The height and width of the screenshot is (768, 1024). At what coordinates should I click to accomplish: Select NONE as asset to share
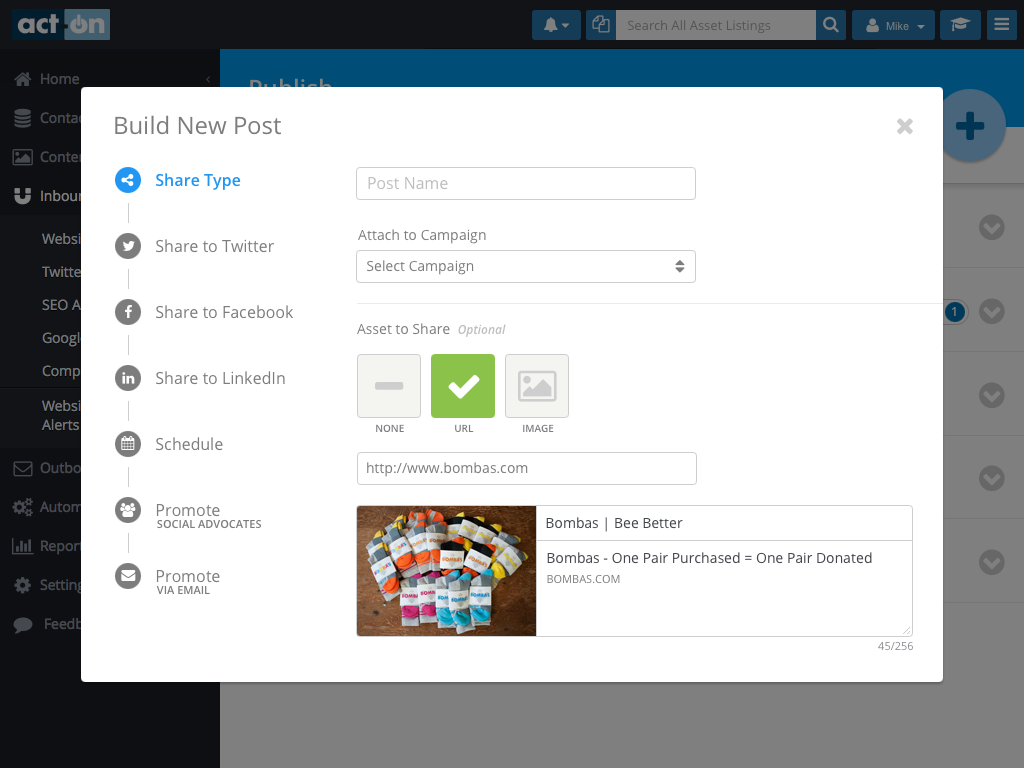(389, 386)
